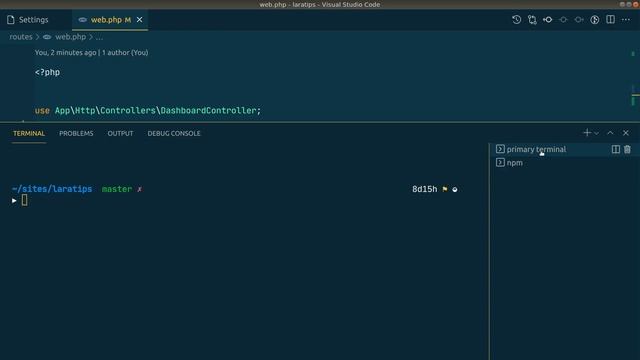
Task: Create a new terminal with plus icon
Action: [587, 133]
